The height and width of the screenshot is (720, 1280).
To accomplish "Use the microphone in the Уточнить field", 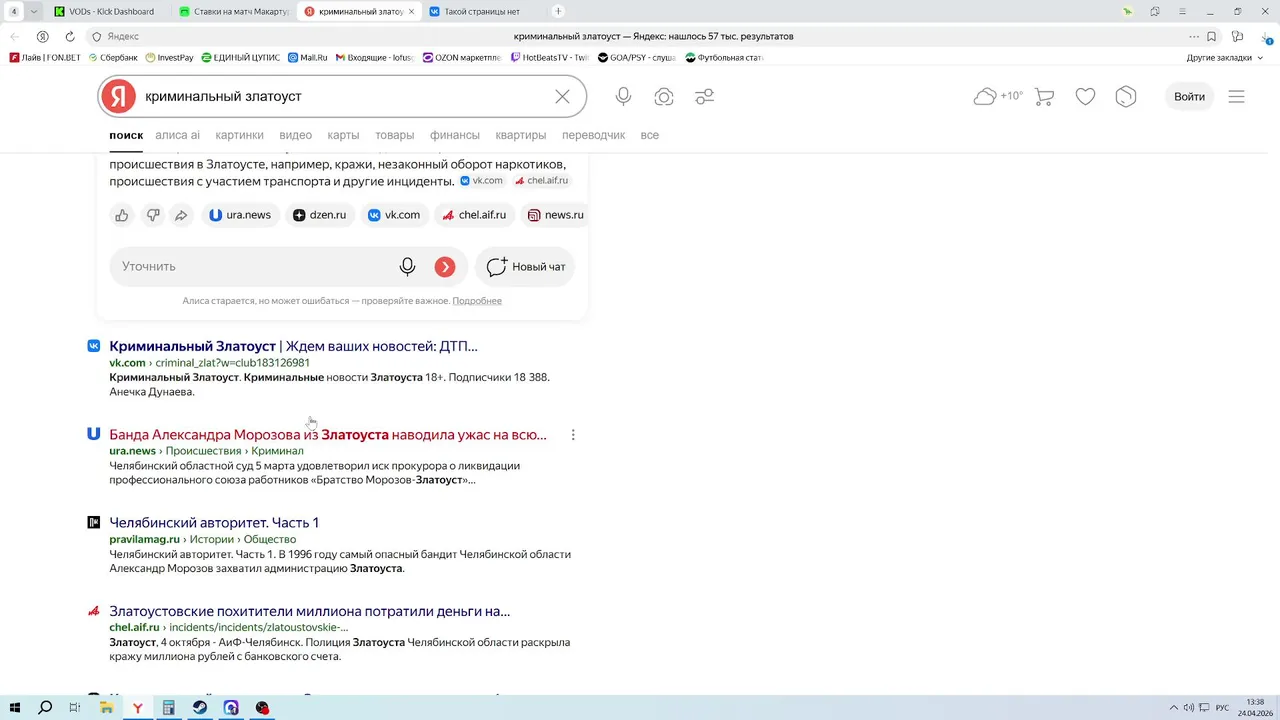I will coord(407,267).
